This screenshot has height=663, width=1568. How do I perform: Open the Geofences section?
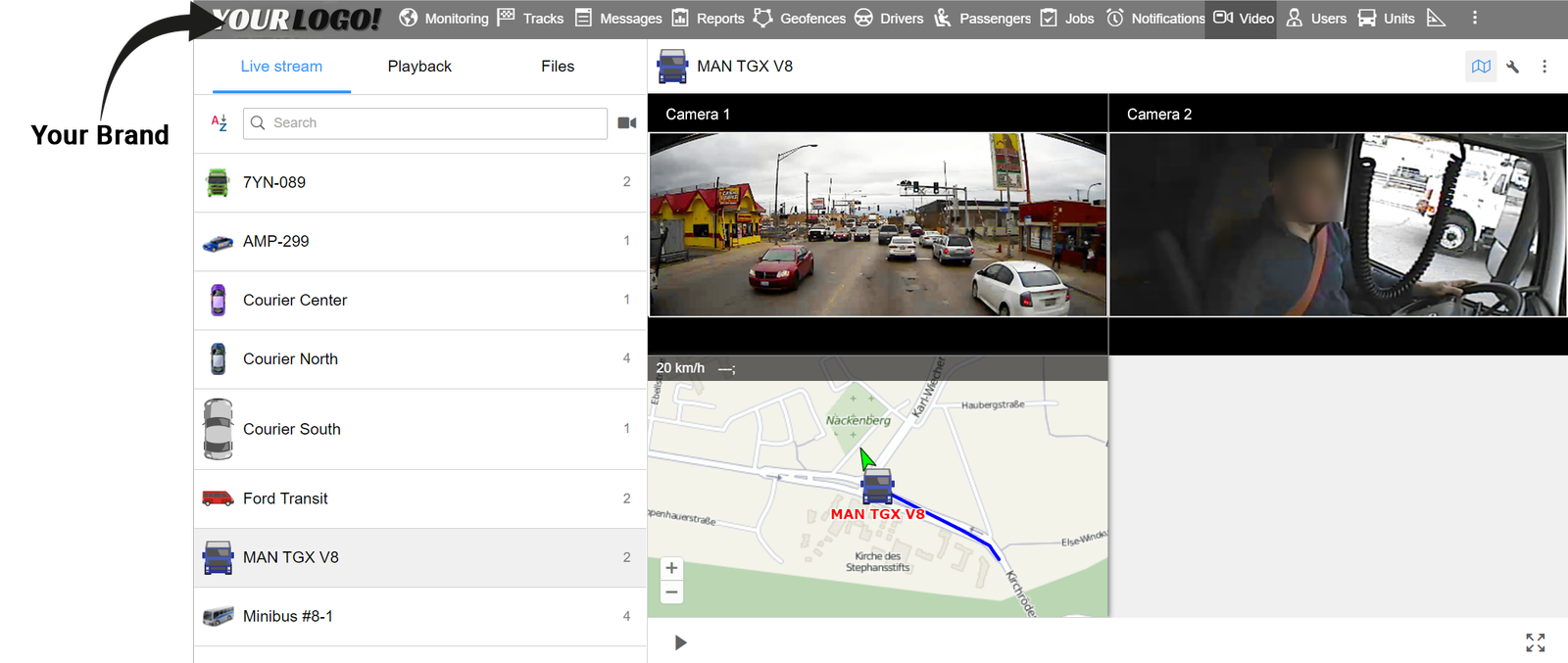[800, 19]
